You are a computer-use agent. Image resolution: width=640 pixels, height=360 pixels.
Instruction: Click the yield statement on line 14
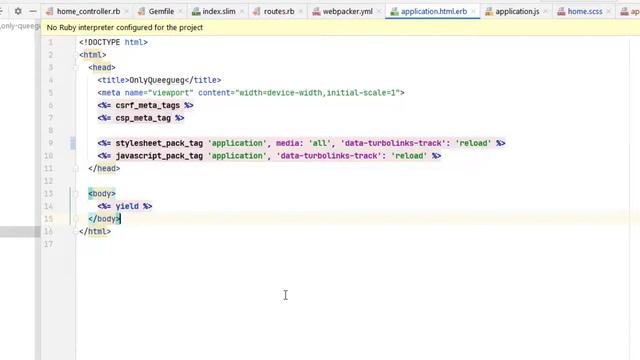(x=125, y=206)
